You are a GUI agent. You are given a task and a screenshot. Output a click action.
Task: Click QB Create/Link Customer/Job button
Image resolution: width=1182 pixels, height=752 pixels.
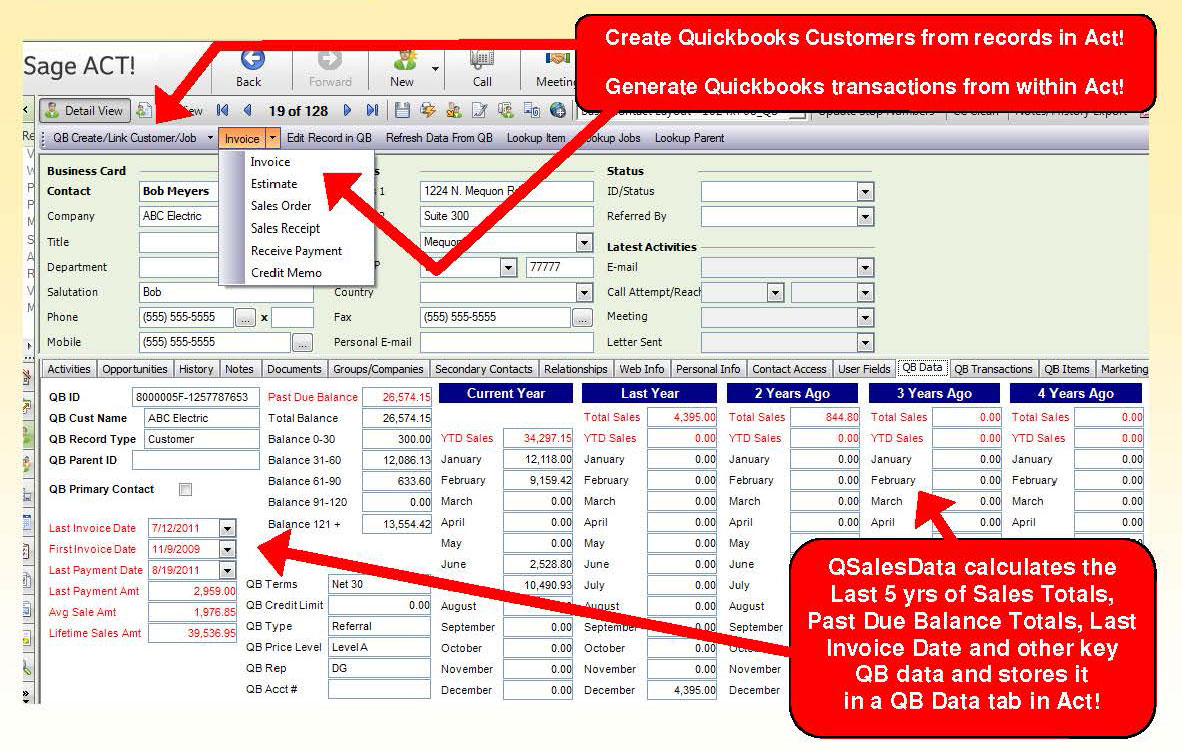pos(124,138)
